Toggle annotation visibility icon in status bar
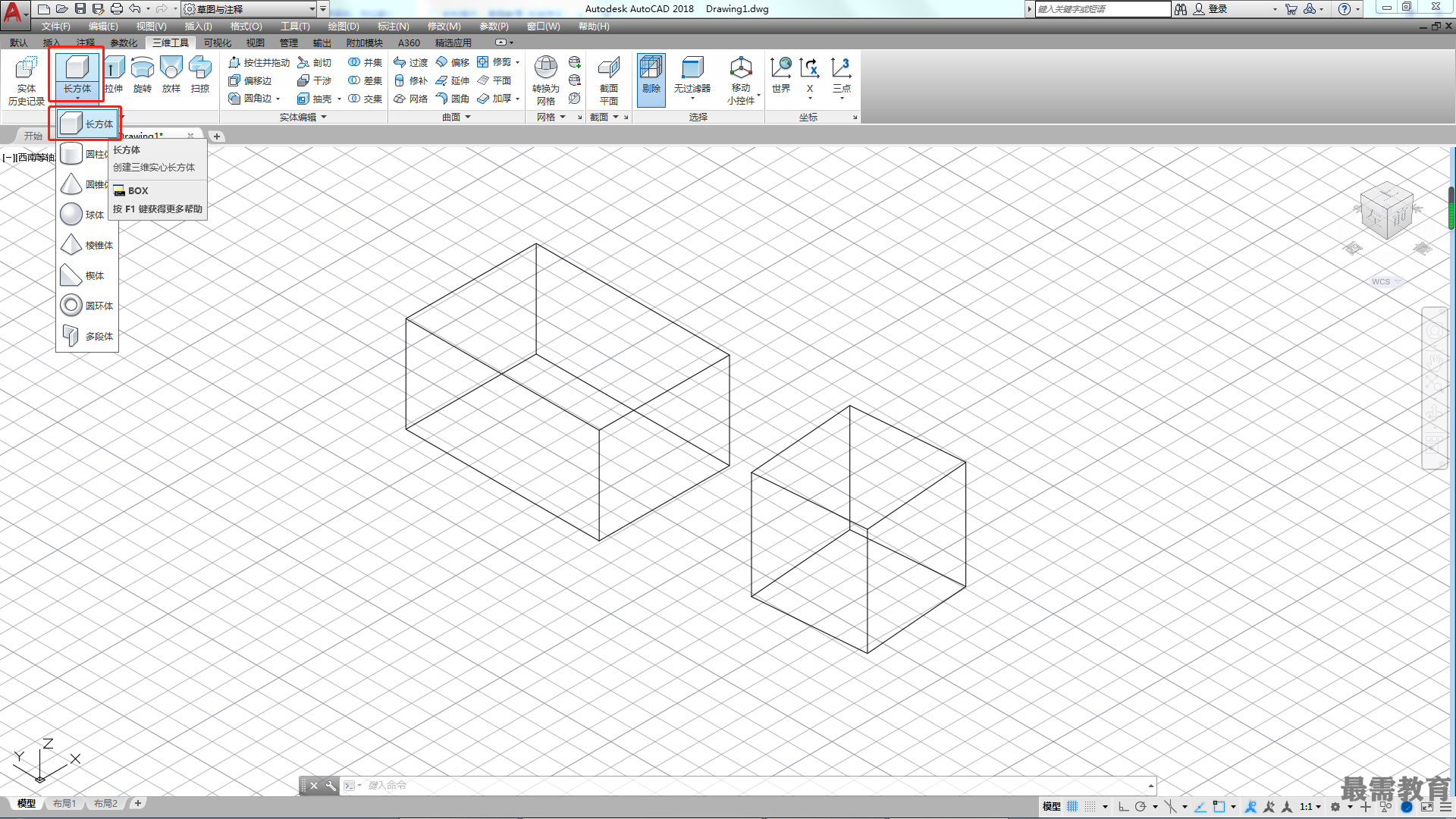 [1251, 807]
